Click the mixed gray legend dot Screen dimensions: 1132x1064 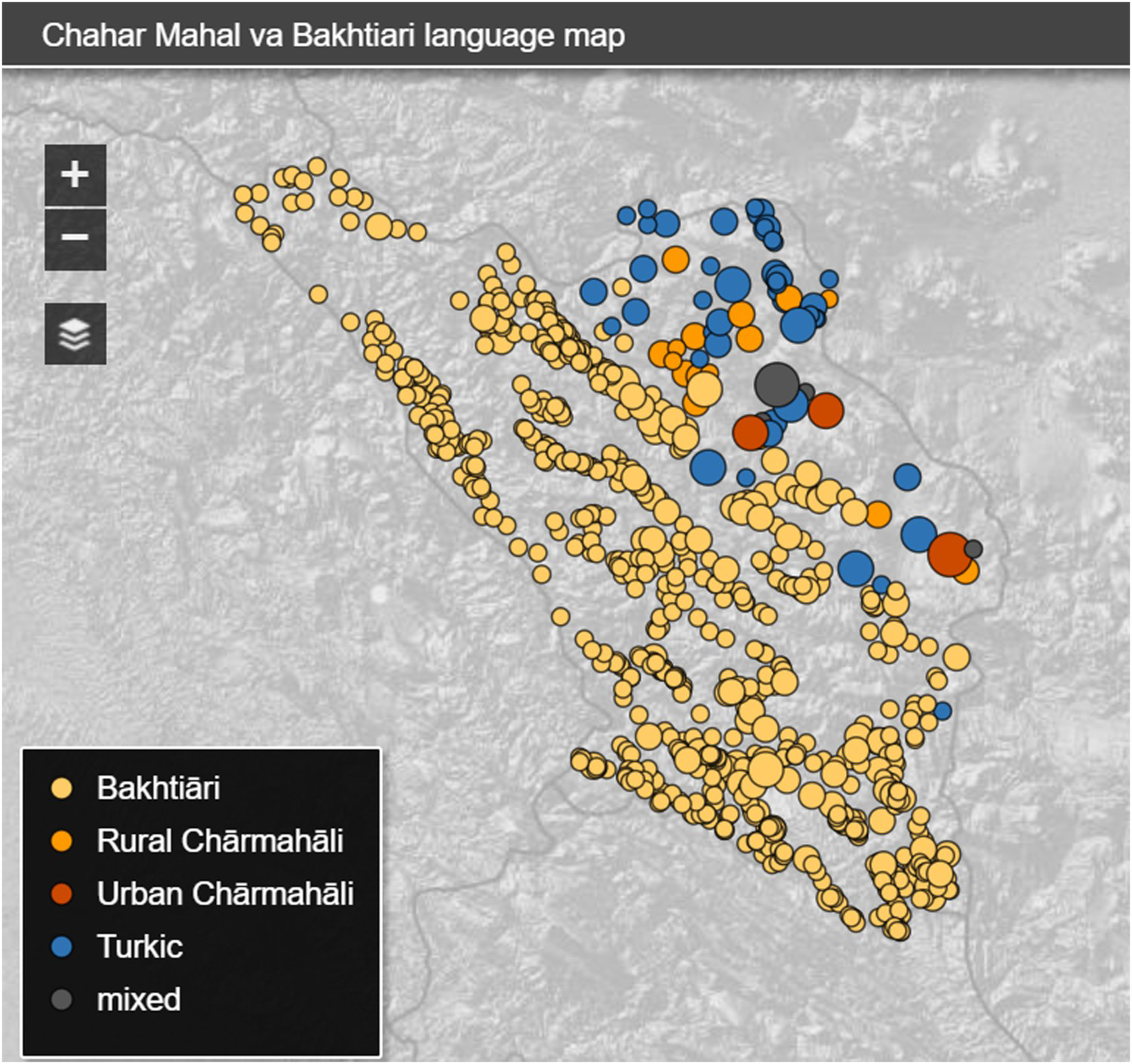tap(61, 1000)
